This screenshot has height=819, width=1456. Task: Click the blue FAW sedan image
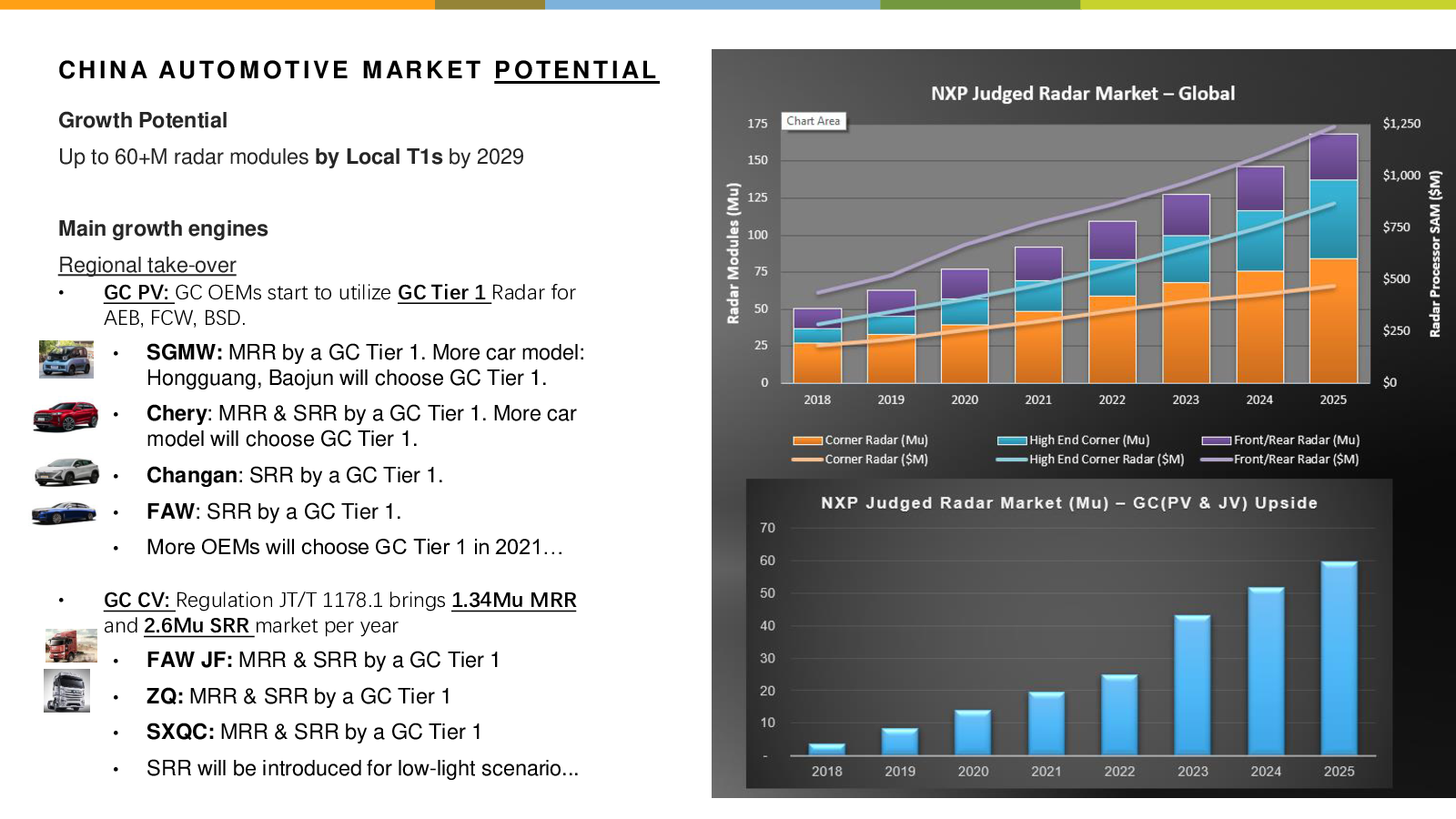pyautogui.click(x=64, y=513)
